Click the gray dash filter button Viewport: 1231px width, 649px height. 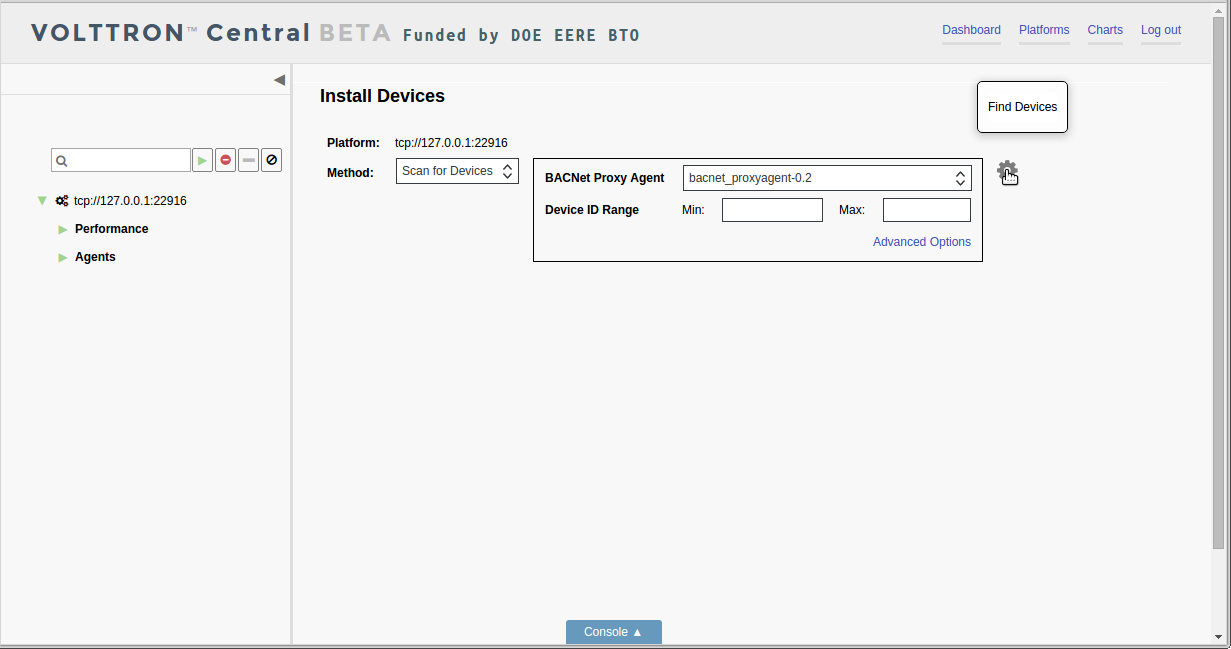249,160
